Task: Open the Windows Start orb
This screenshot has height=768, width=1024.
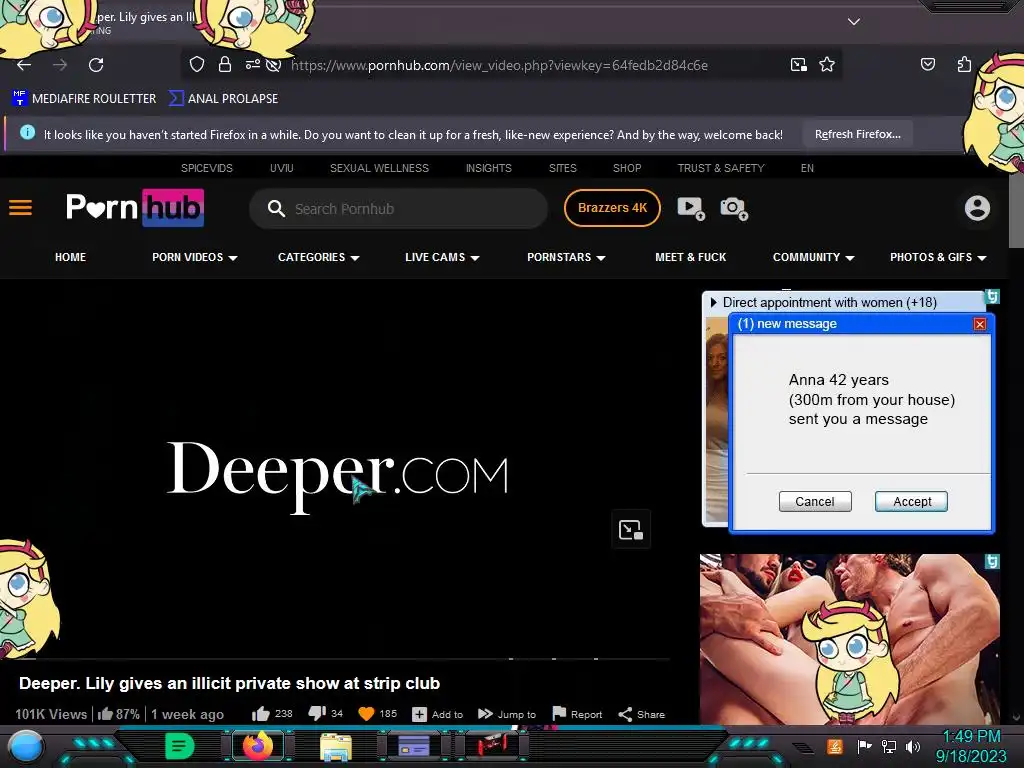Action: click(25, 746)
